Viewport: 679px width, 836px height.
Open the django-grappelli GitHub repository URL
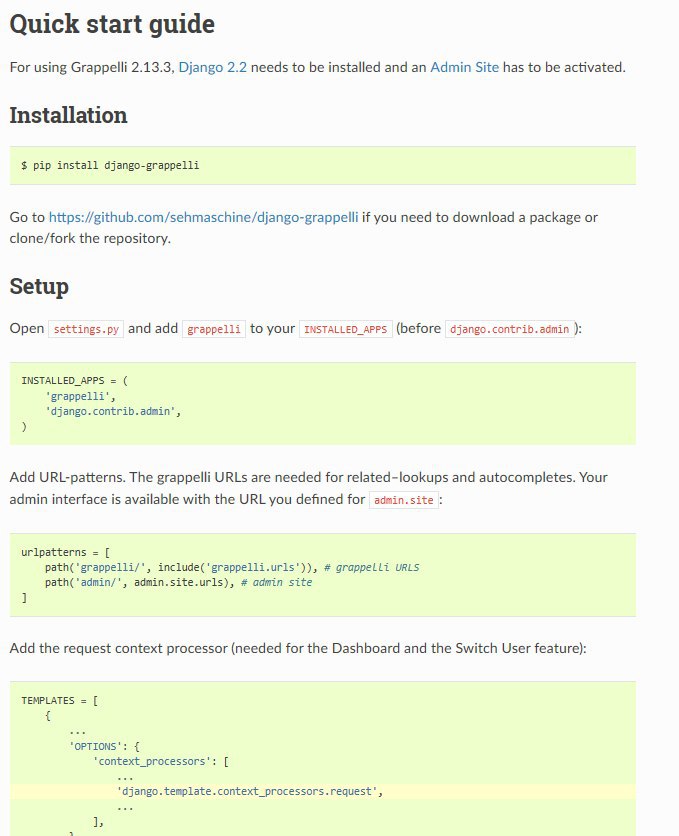[x=203, y=217]
